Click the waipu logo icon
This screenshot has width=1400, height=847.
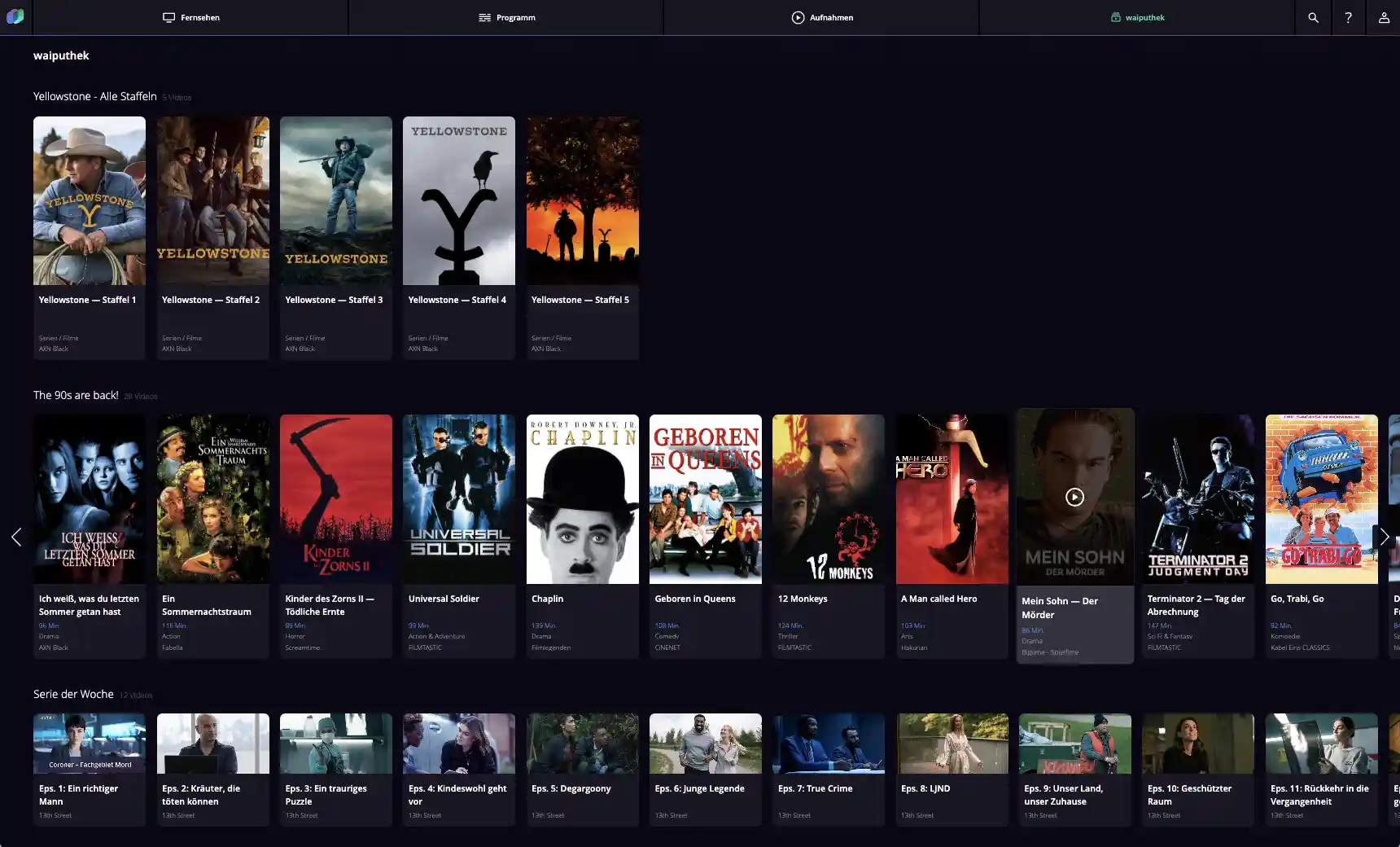pyautogui.click(x=15, y=16)
